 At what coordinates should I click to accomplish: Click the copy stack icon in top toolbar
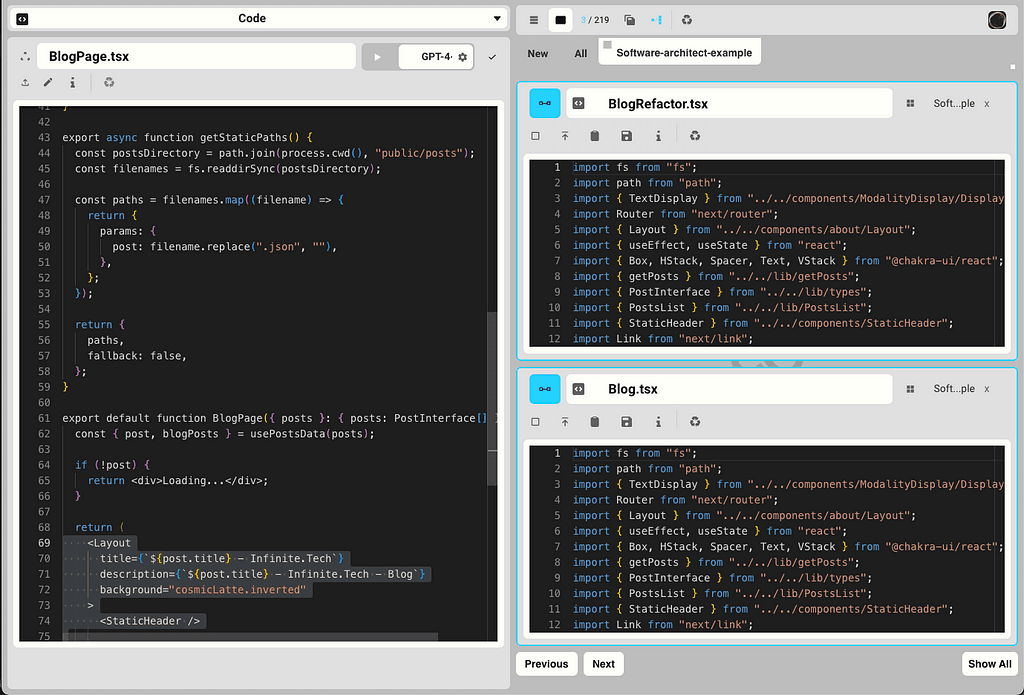pos(630,20)
